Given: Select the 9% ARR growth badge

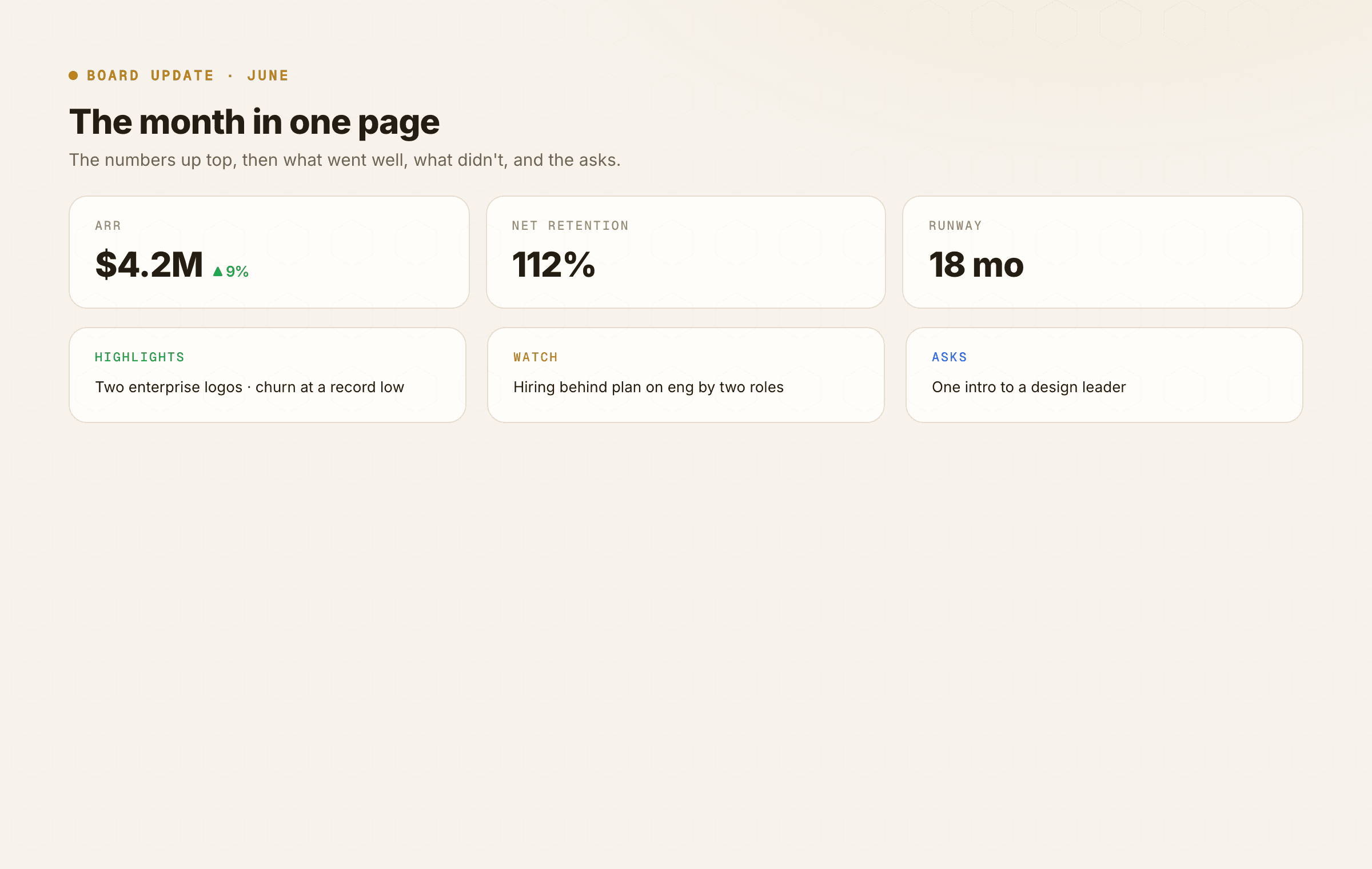Looking at the screenshot, I should (231, 272).
